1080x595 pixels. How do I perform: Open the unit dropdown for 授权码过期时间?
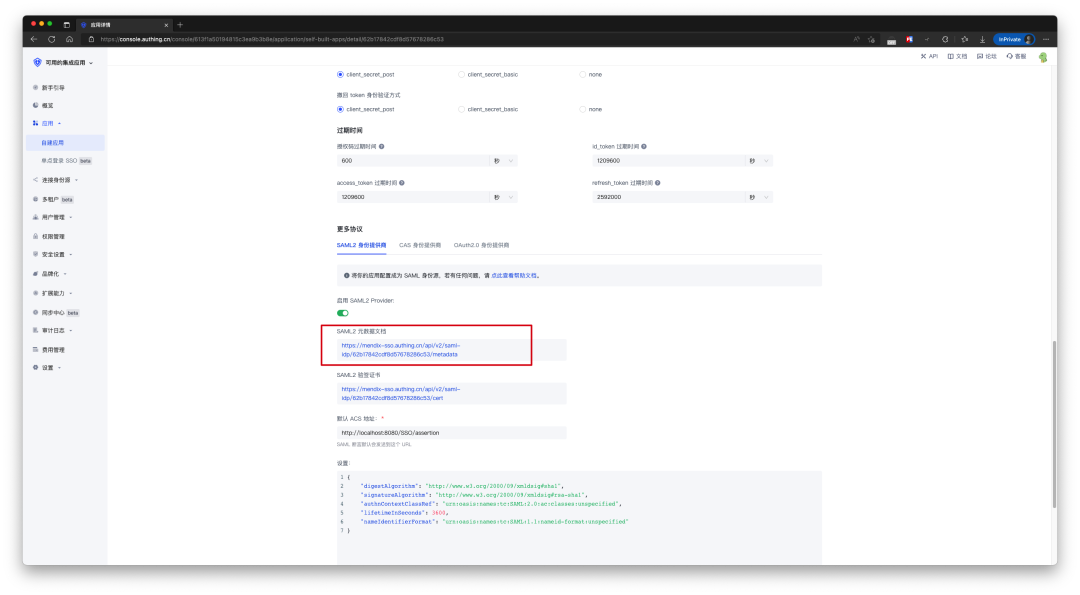click(x=503, y=160)
